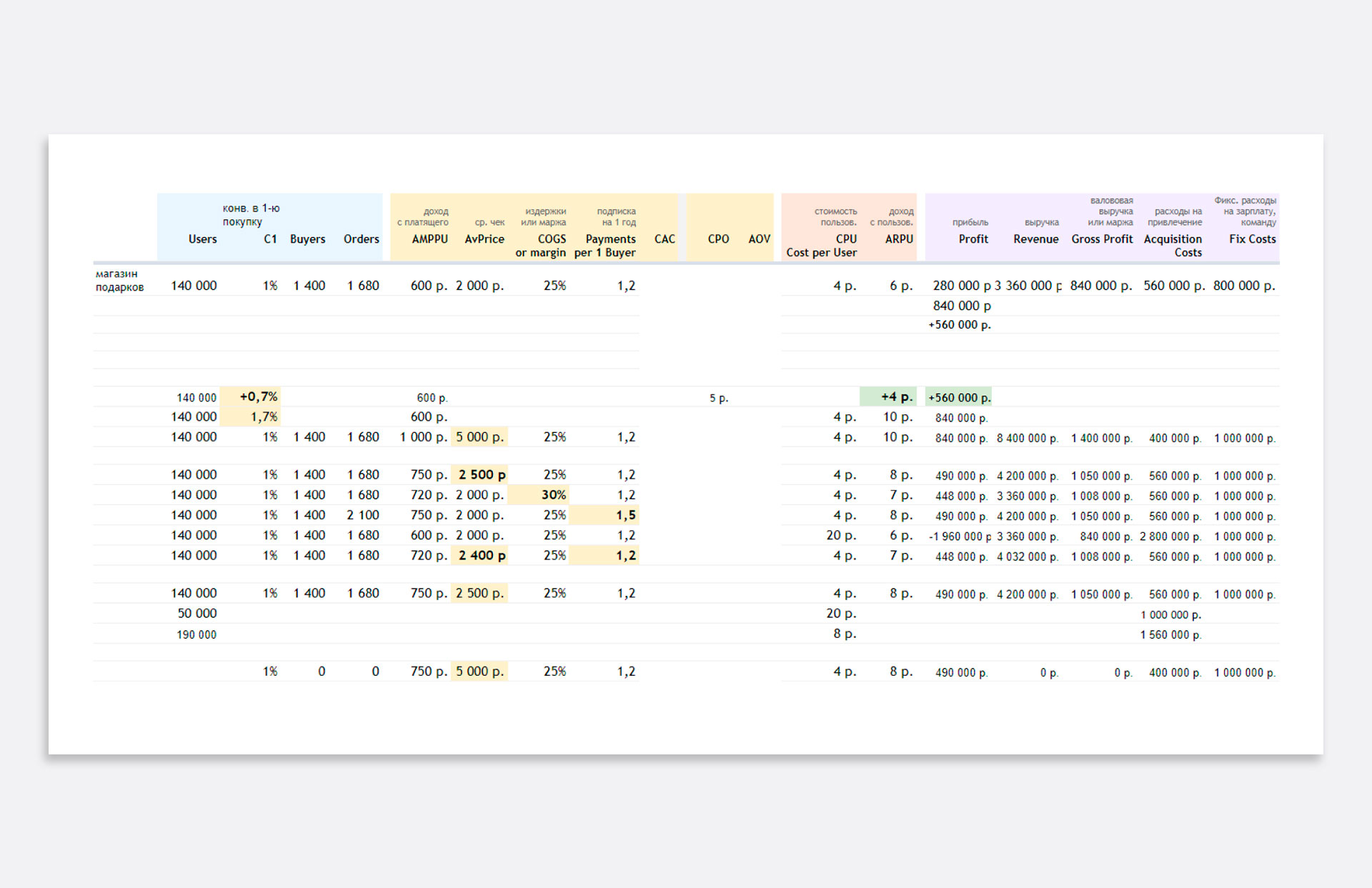Click the CAC column header
This screenshot has height=888, width=1372.
pyautogui.click(x=664, y=239)
